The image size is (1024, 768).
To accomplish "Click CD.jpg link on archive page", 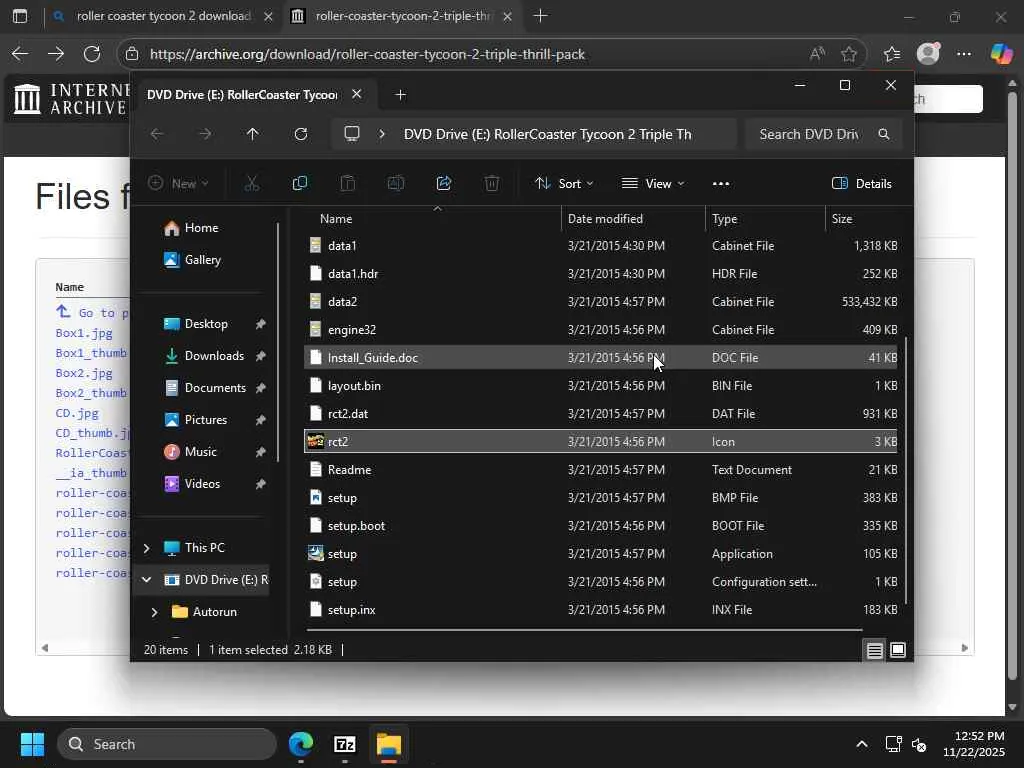I will click(77, 413).
